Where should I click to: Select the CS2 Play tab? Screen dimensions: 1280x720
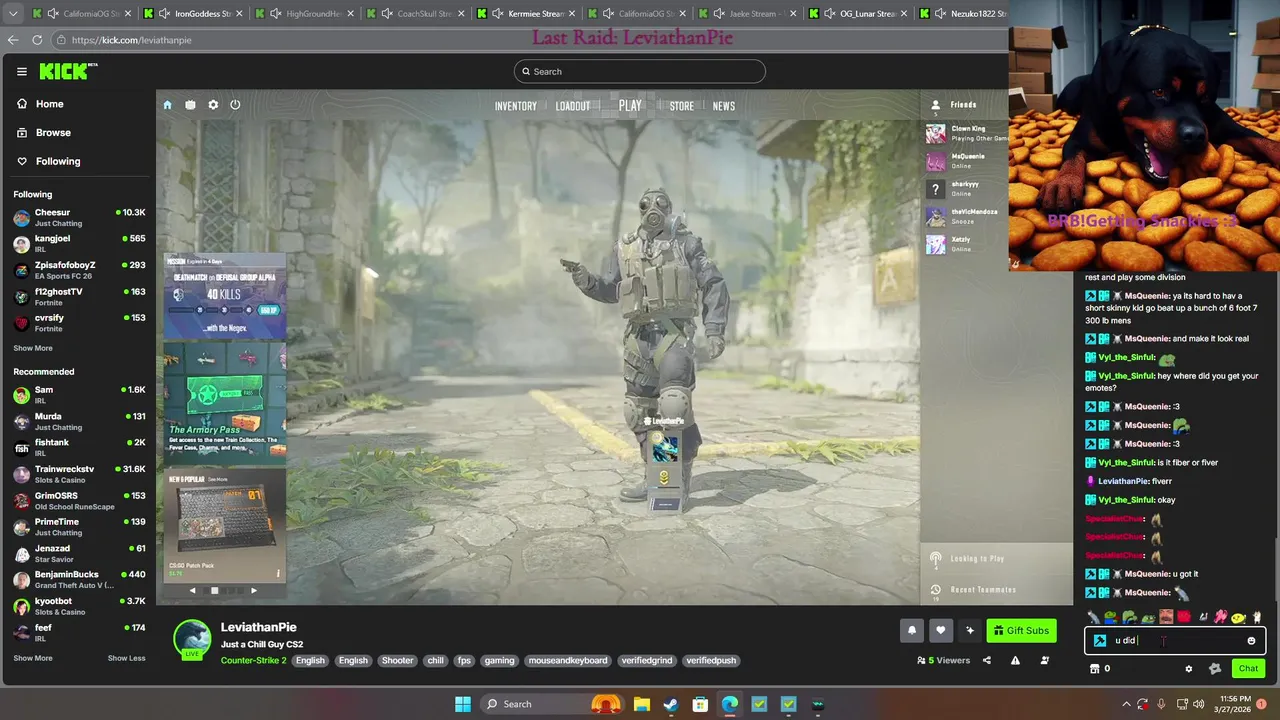[630, 106]
